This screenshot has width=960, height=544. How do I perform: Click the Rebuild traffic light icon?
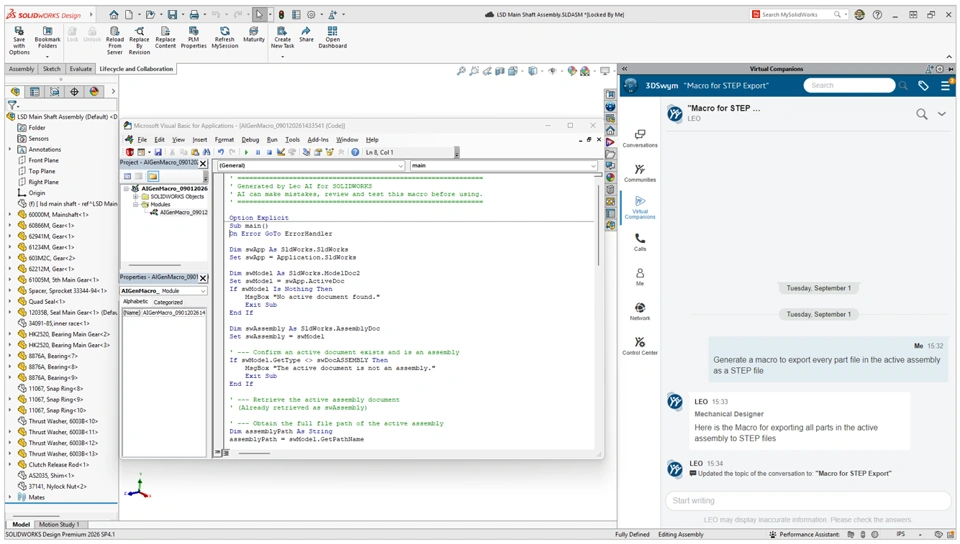(281, 14)
